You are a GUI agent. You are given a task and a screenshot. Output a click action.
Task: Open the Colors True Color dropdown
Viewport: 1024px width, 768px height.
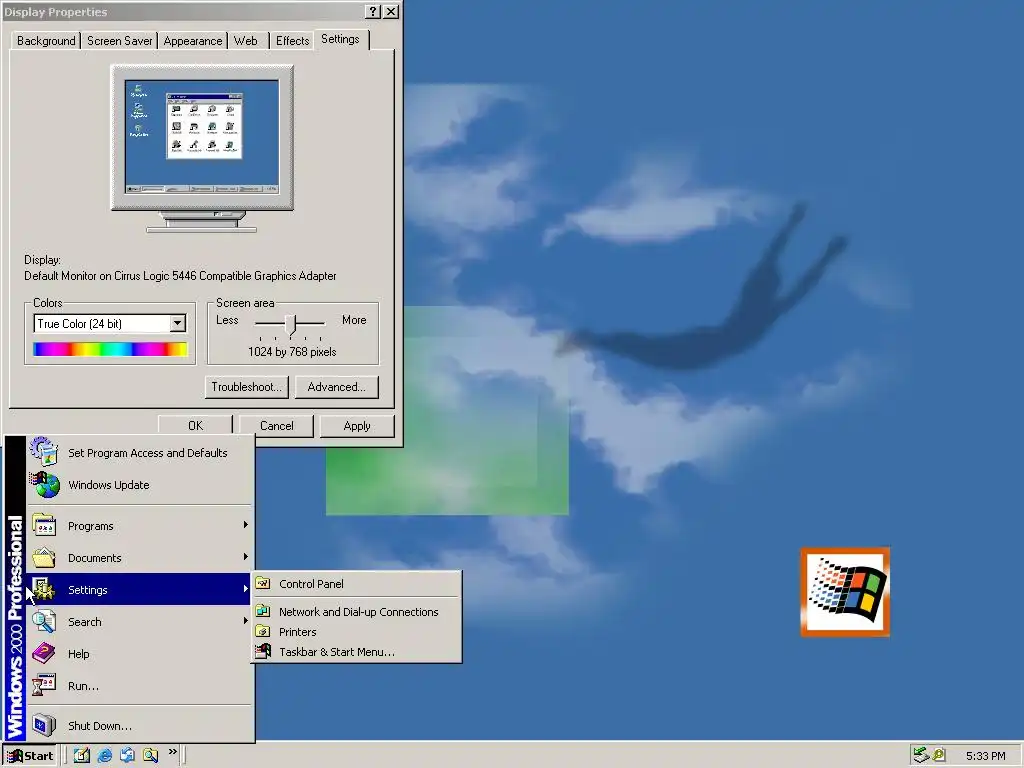click(178, 323)
